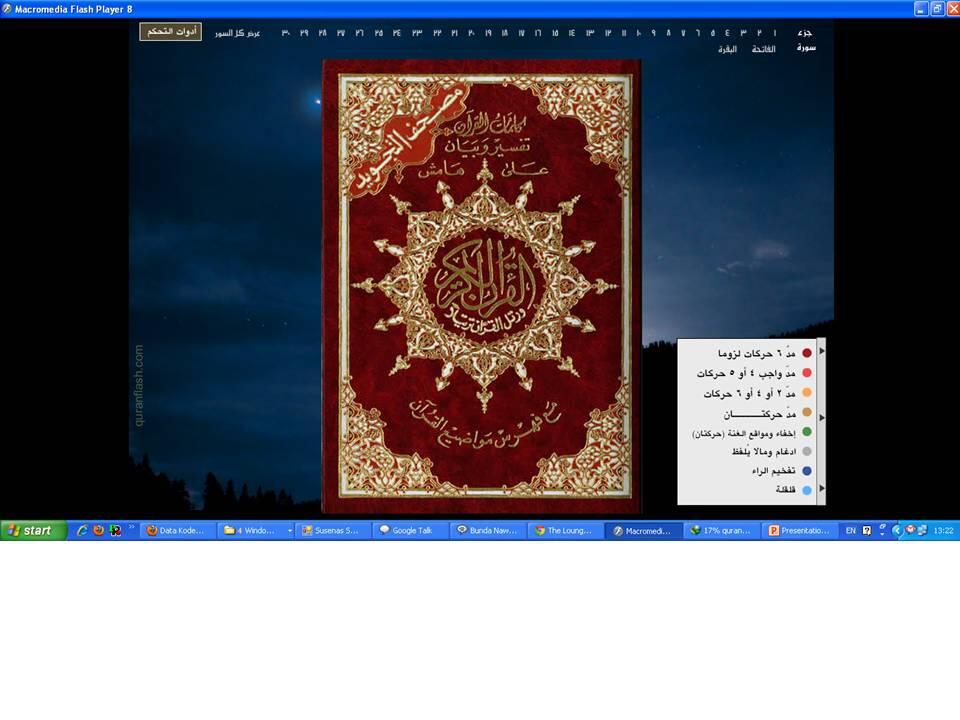
Task: Click the dark blue تفخيم الراء dot
Action: [x=807, y=471]
